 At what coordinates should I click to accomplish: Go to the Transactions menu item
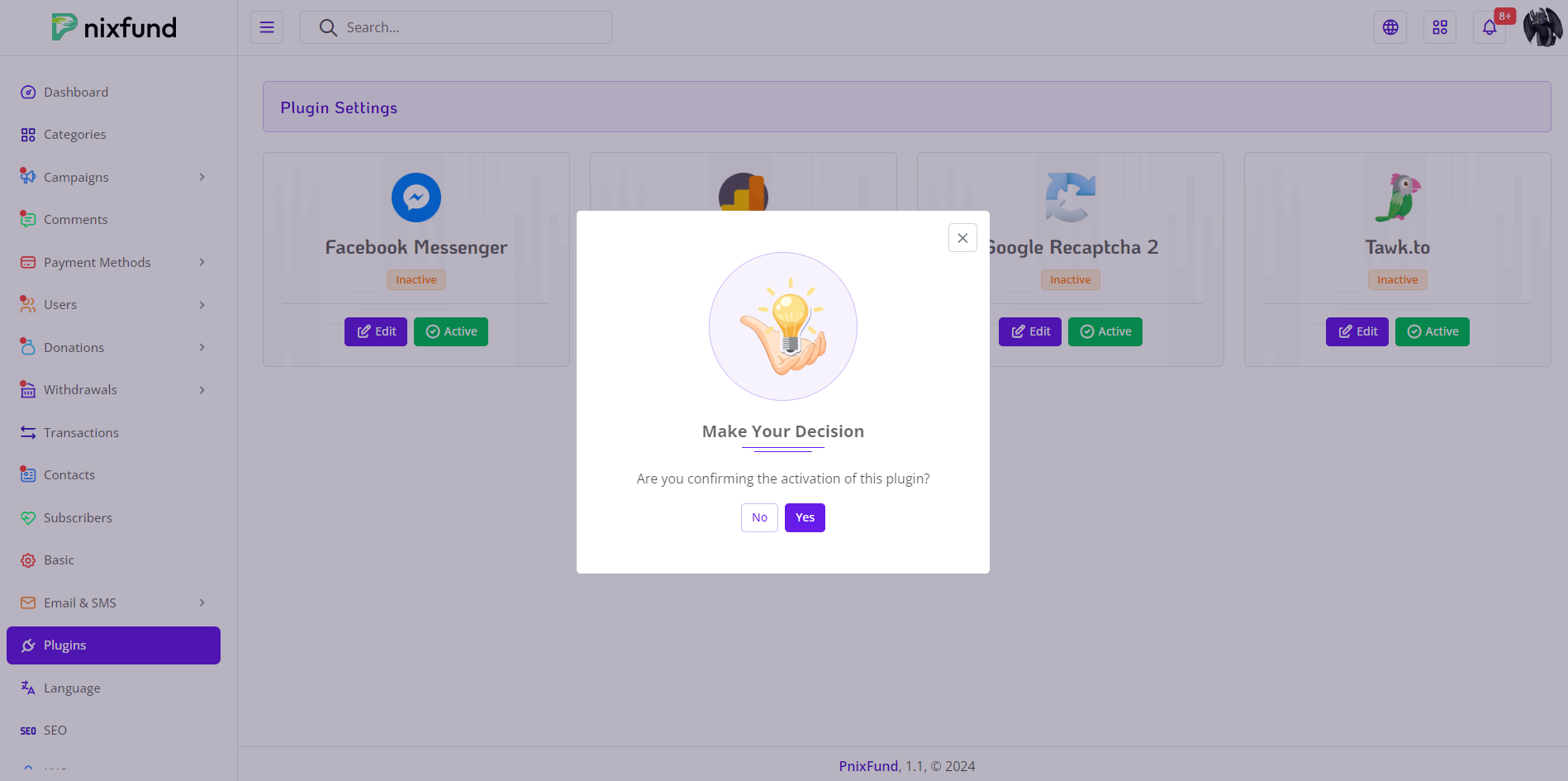[x=81, y=433]
